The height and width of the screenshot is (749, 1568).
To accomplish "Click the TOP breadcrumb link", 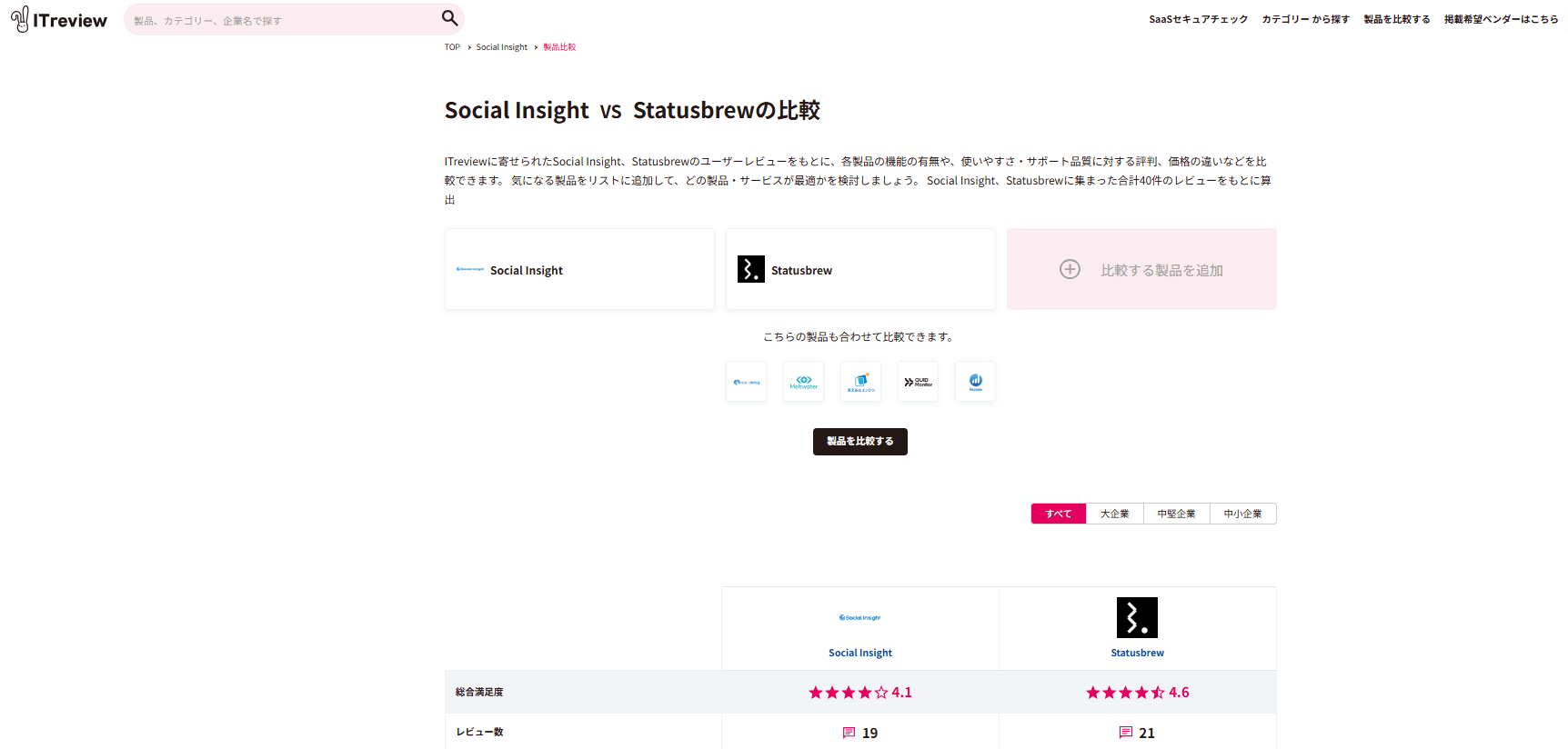I will 452,47.
